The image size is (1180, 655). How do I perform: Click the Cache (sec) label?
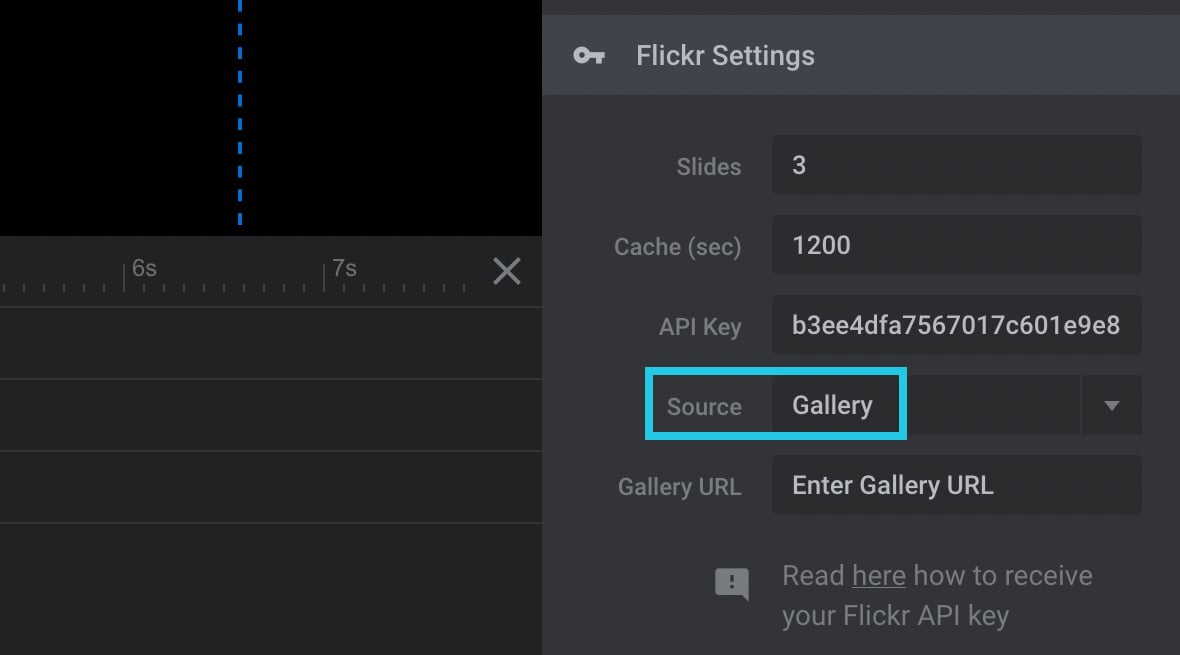coord(677,247)
